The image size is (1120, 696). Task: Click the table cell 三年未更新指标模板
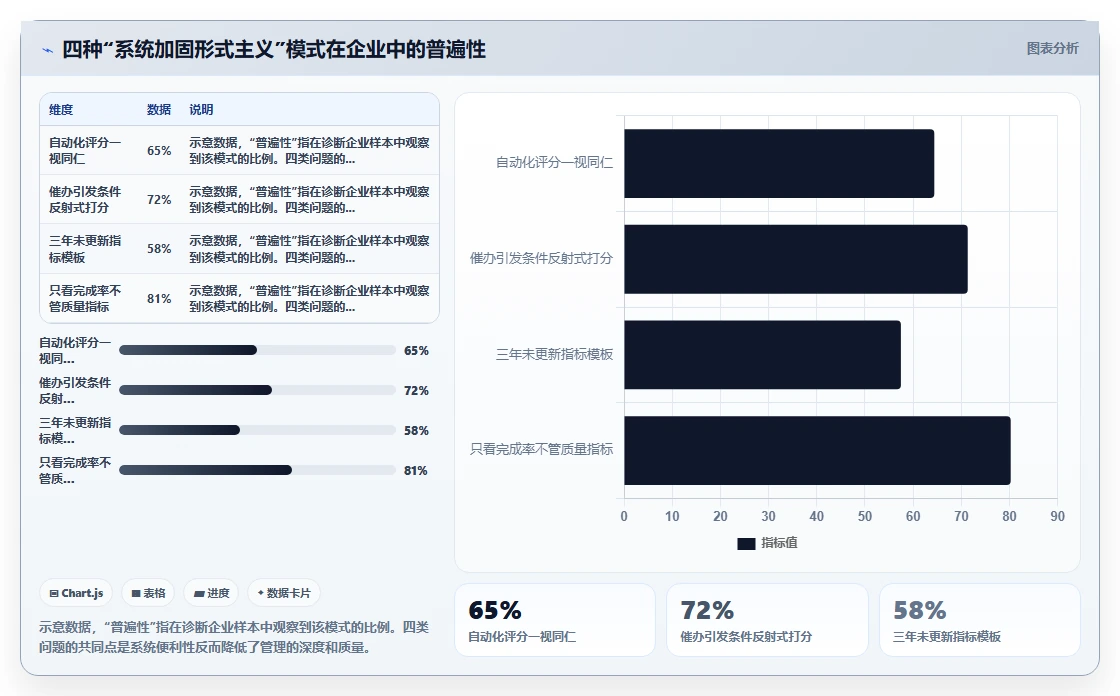(x=85, y=249)
